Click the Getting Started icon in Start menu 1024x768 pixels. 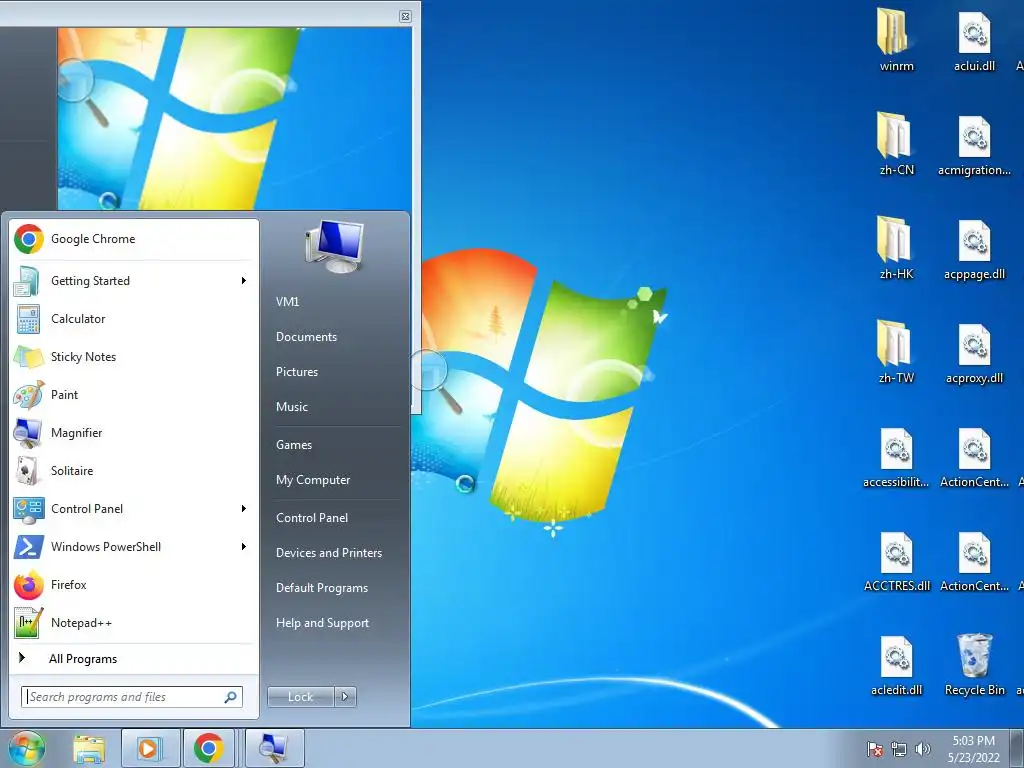coord(28,281)
